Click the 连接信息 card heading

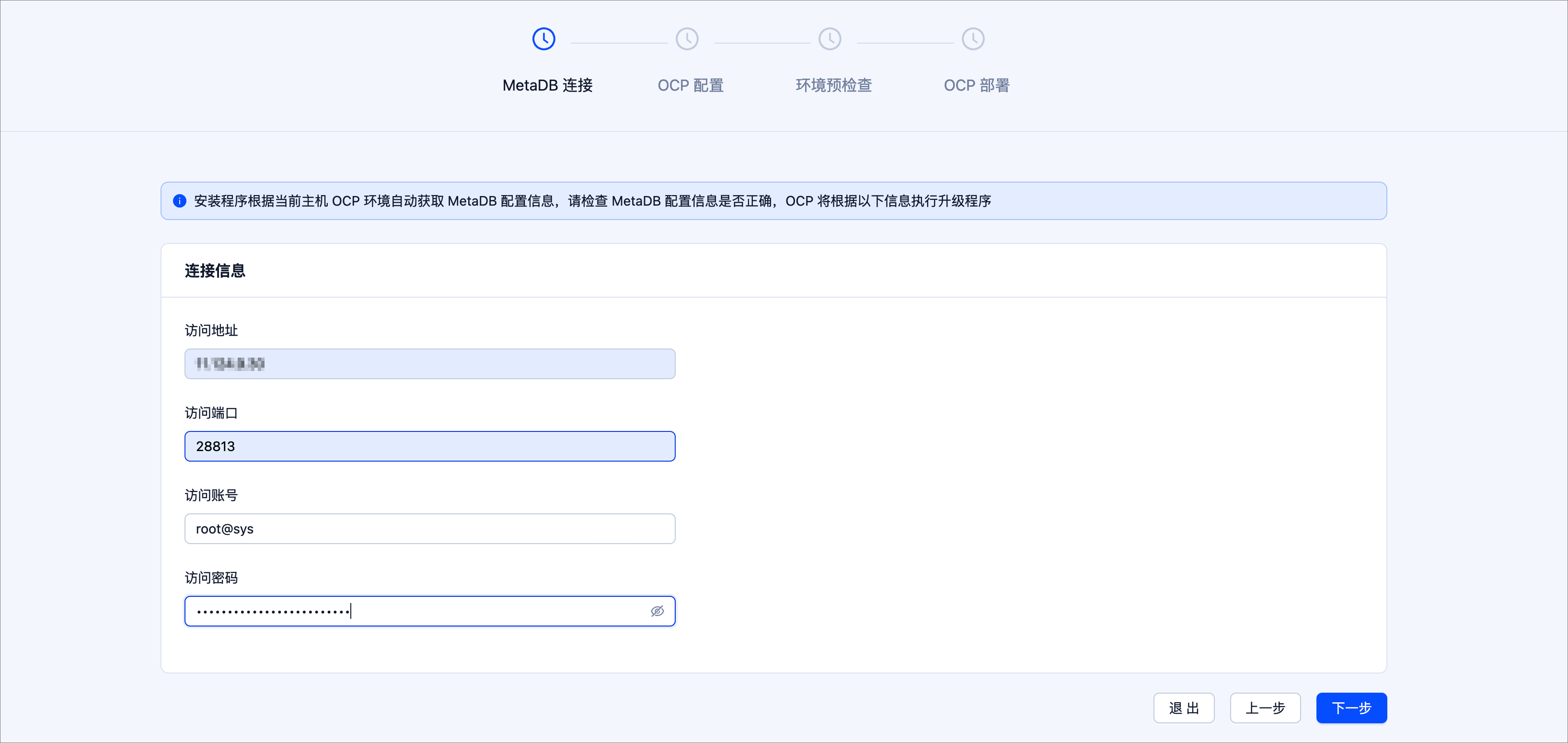coord(215,270)
